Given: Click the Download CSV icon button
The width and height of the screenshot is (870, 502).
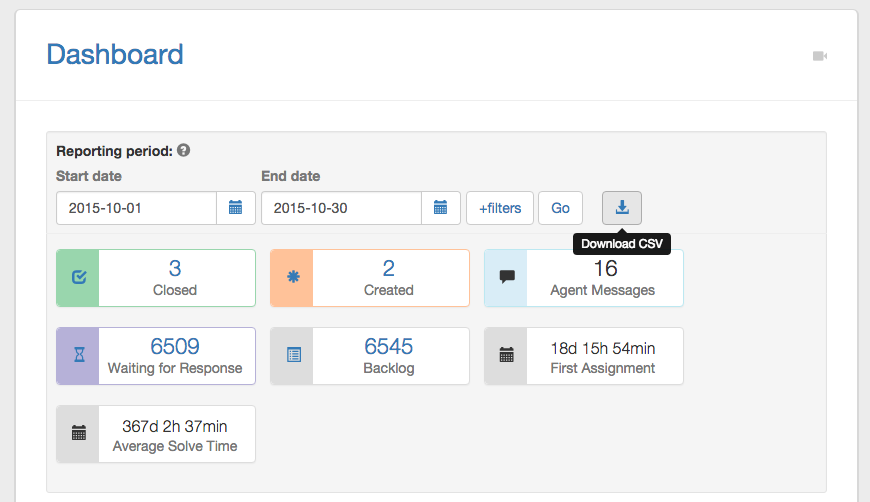Looking at the screenshot, I should (x=621, y=208).
